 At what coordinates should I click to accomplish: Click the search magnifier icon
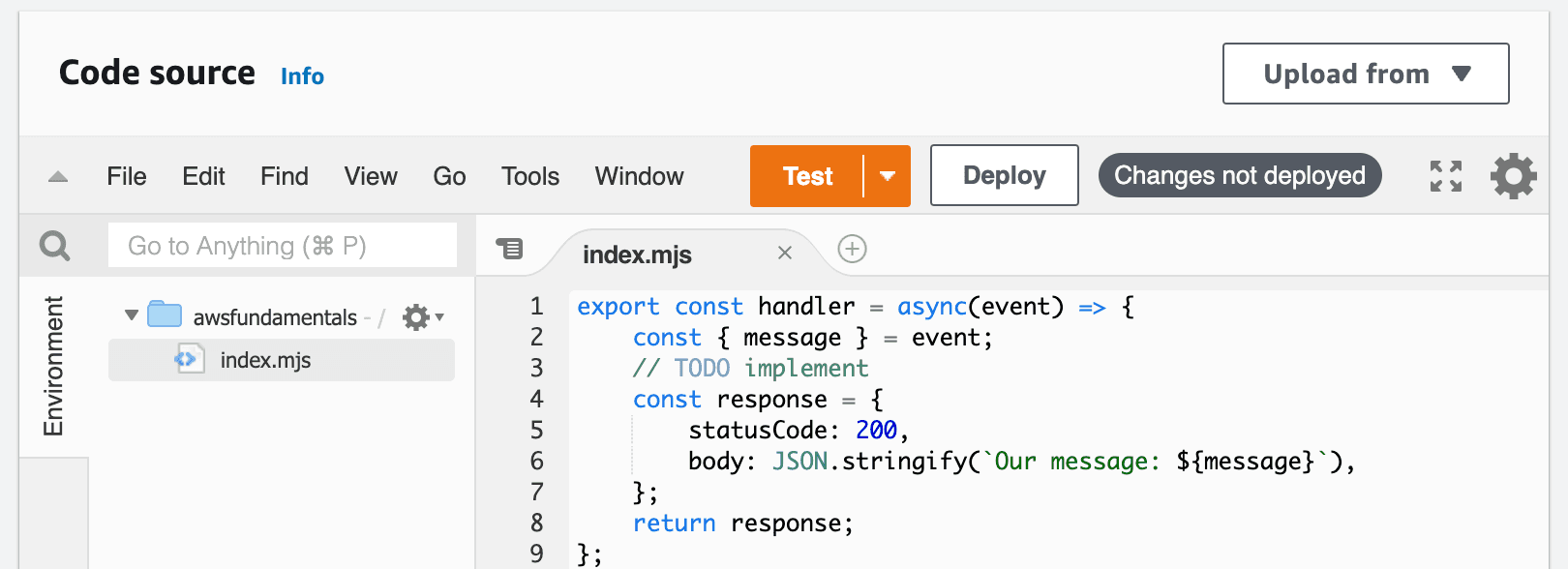[54, 246]
